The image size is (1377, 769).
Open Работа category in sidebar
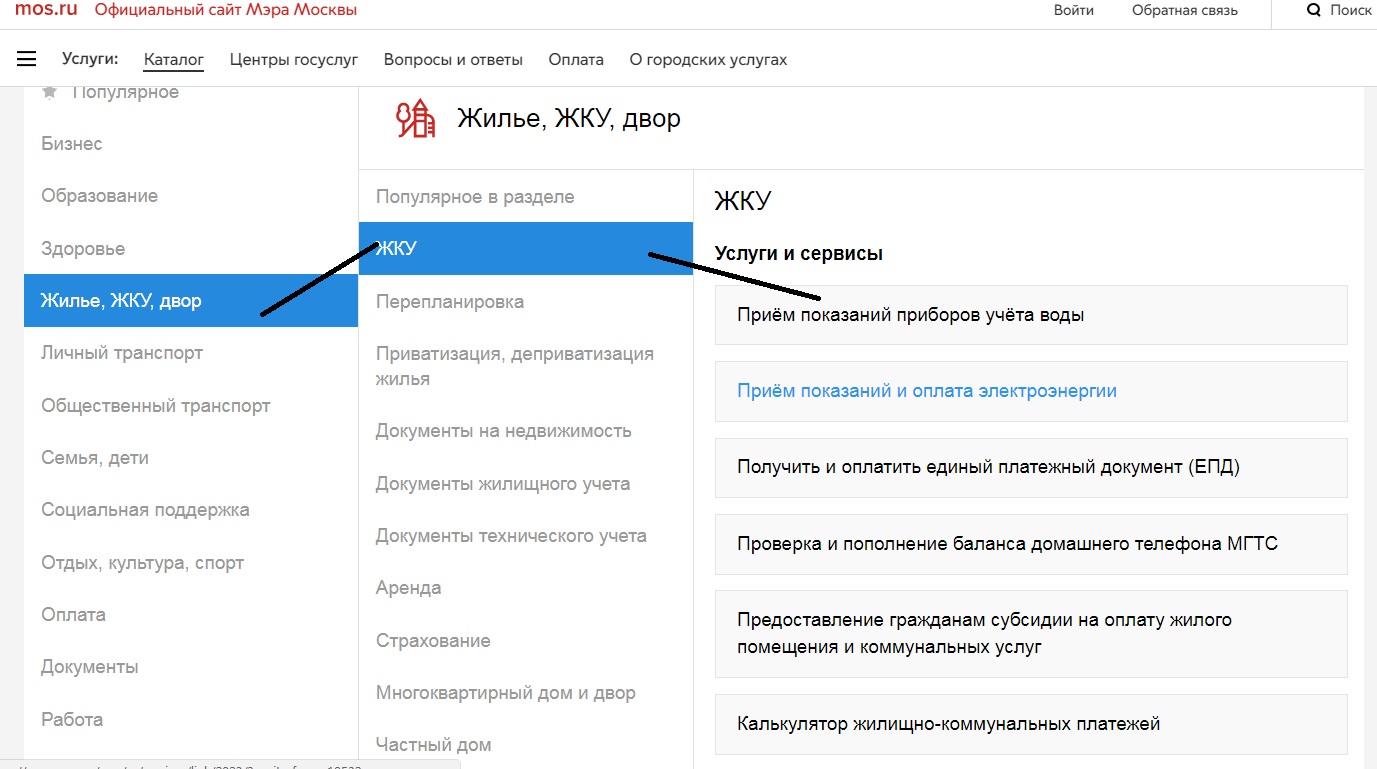point(191,719)
